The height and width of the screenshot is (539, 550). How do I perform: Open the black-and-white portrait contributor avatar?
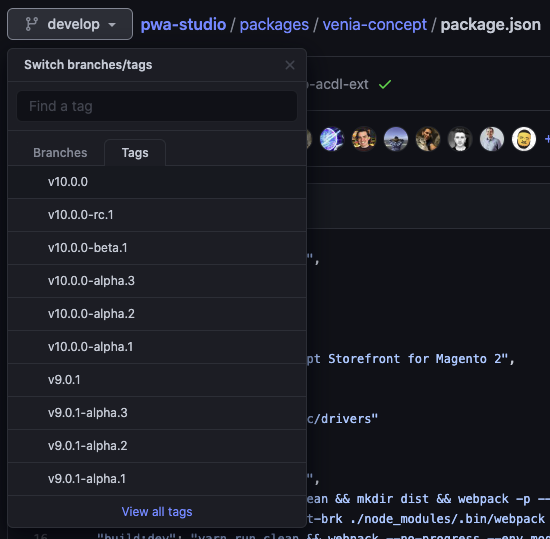pos(460,139)
